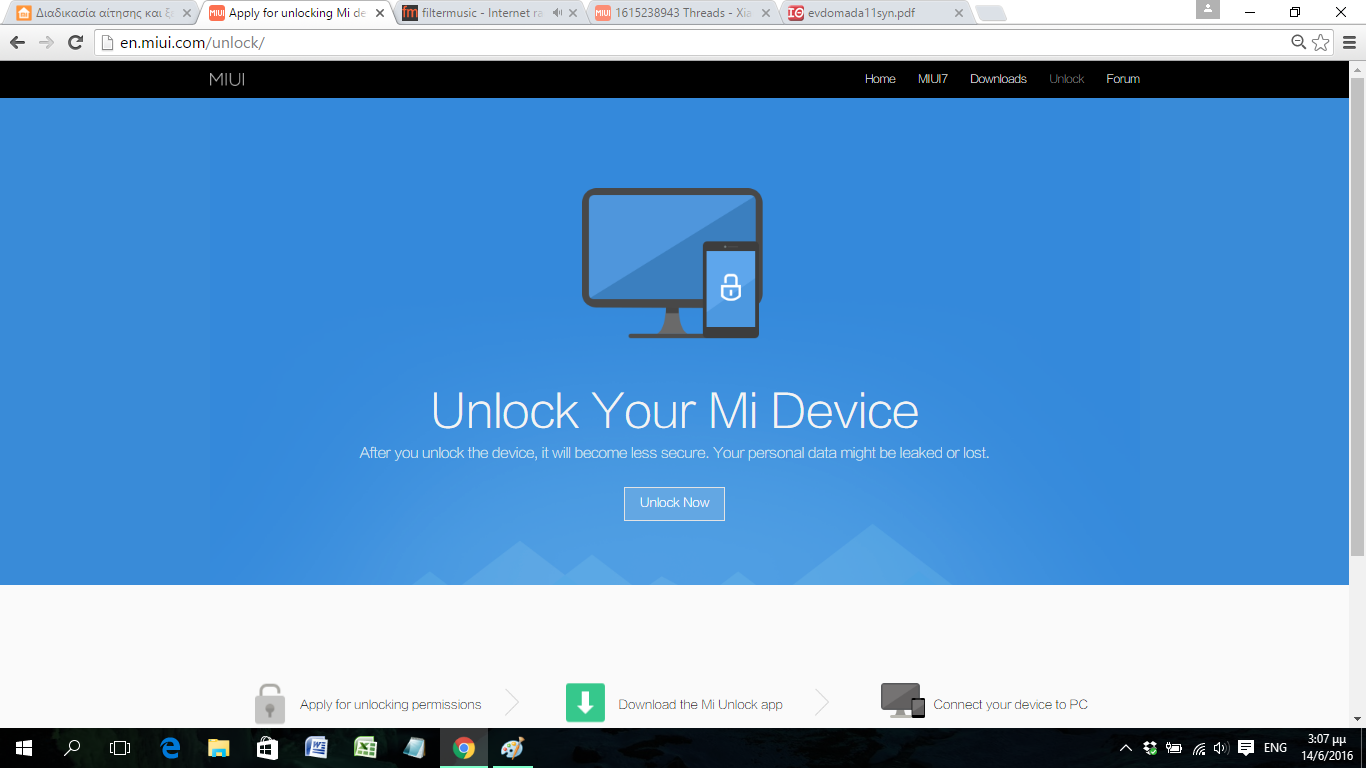Viewport: 1366px width, 768px height.
Task: Click the MIUI logo in header
Action: pos(227,80)
